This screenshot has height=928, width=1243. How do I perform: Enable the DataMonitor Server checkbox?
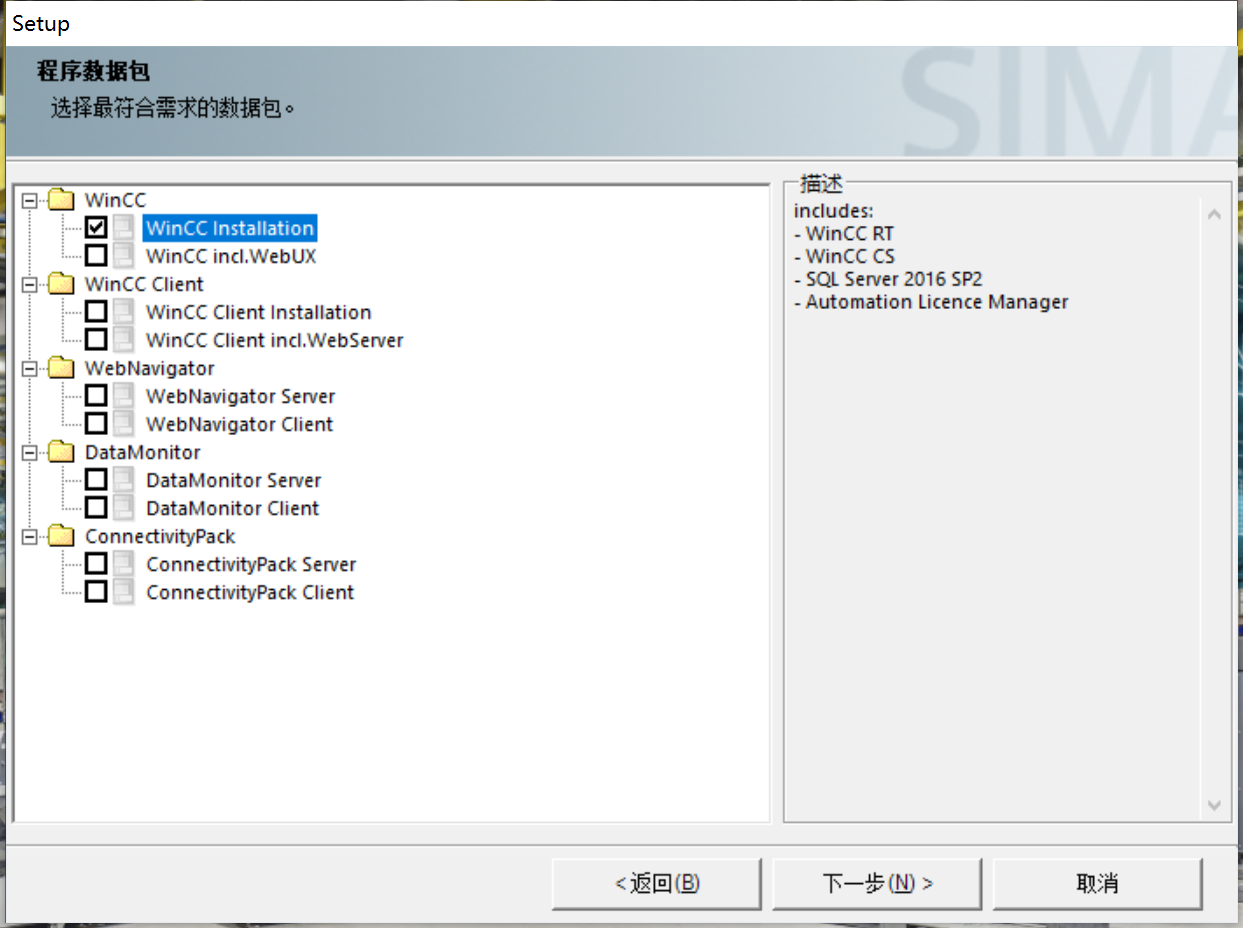(x=96, y=480)
